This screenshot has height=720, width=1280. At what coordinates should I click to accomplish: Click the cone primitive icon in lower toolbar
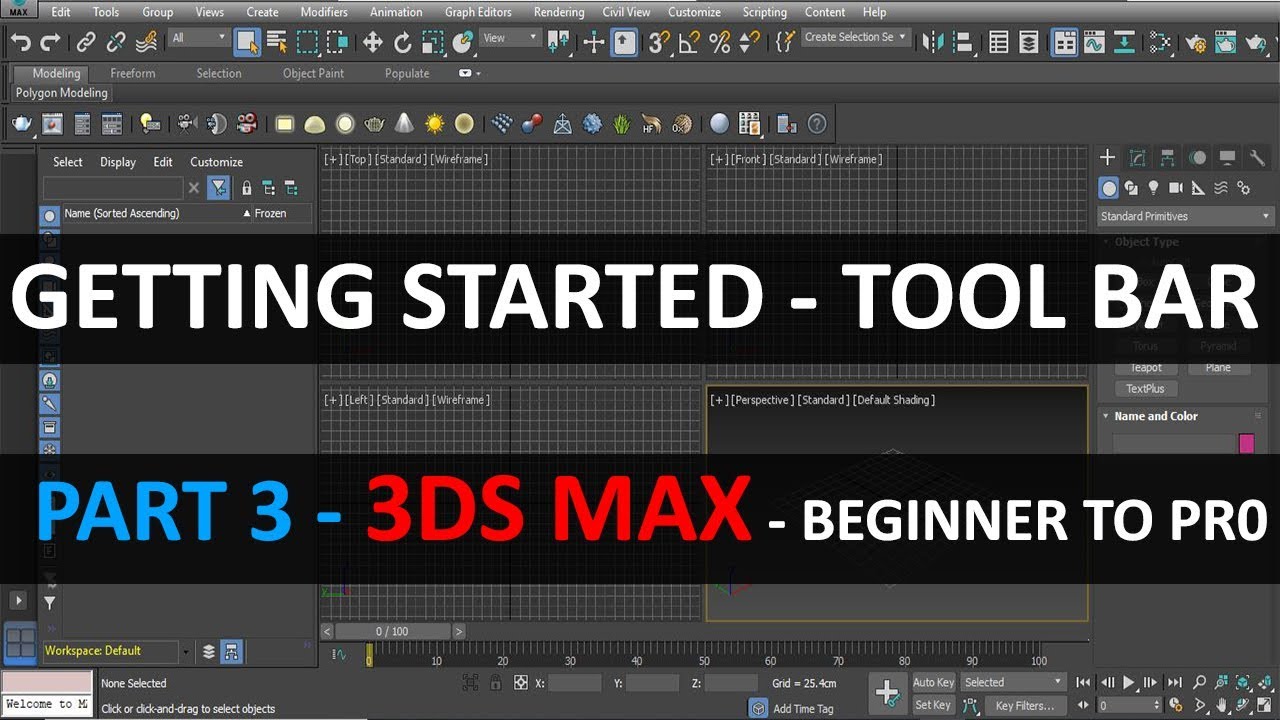[404, 124]
